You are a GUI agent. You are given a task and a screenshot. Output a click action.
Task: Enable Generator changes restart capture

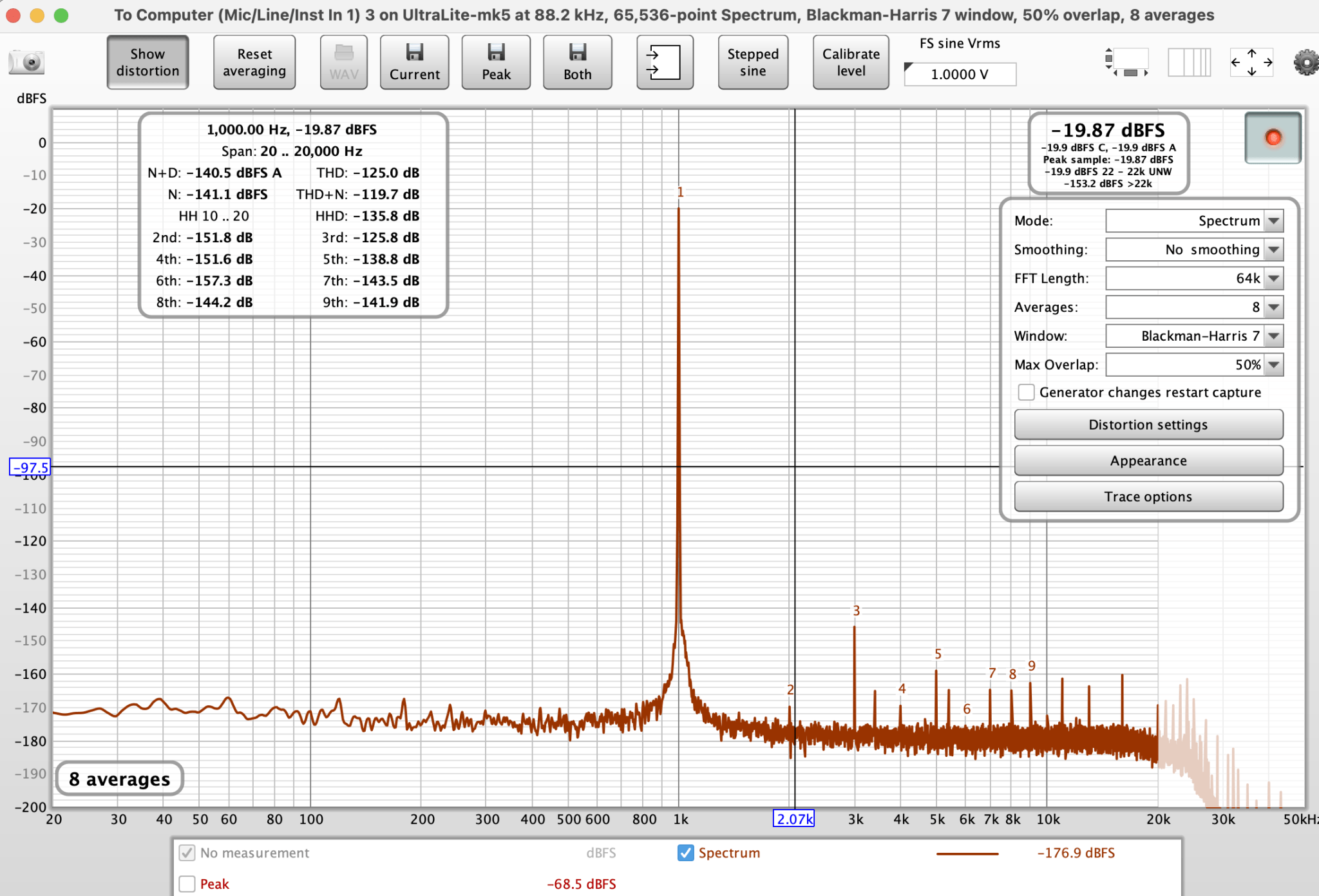(x=1026, y=392)
